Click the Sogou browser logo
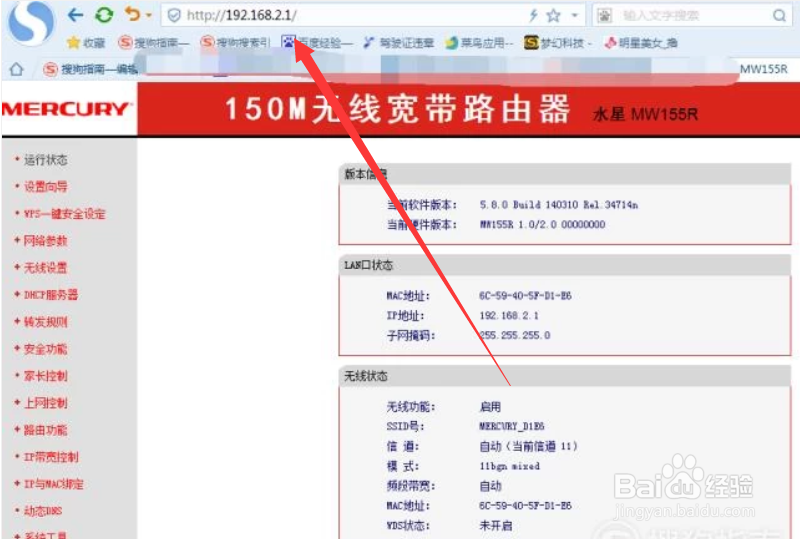This screenshot has height=539, width=800. click(x=32, y=21)
